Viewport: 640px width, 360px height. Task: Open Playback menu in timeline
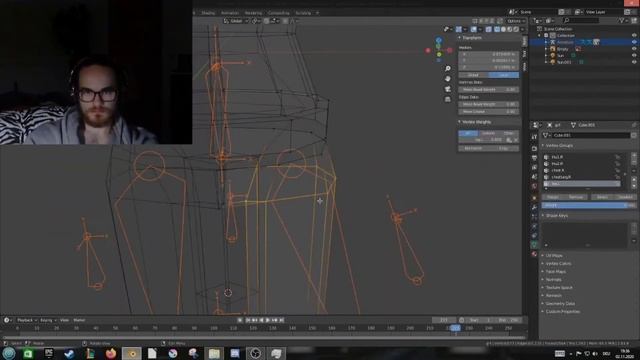click(x=27, y=320)
